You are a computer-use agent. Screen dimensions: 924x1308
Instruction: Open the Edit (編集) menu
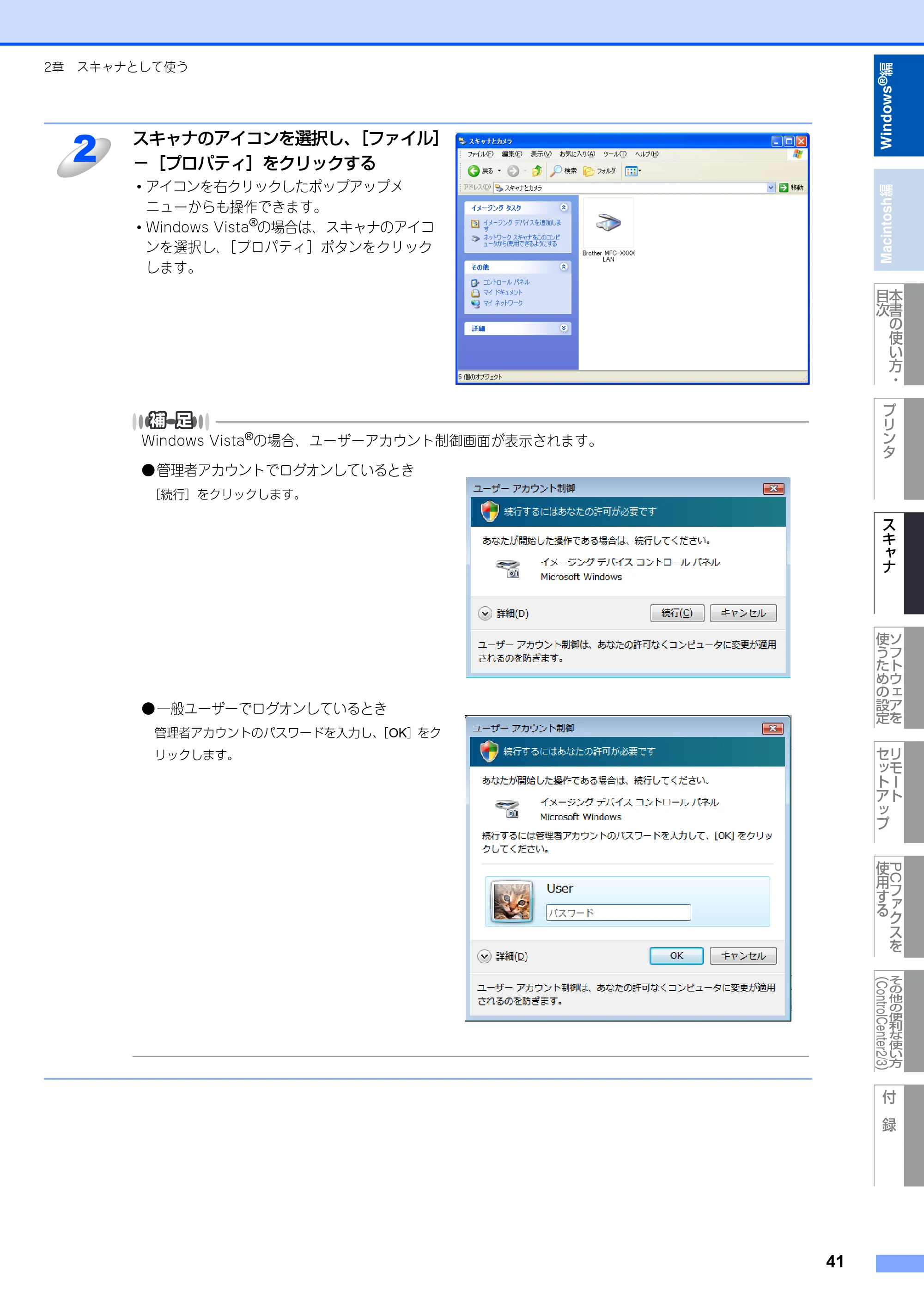pos(511,154)
